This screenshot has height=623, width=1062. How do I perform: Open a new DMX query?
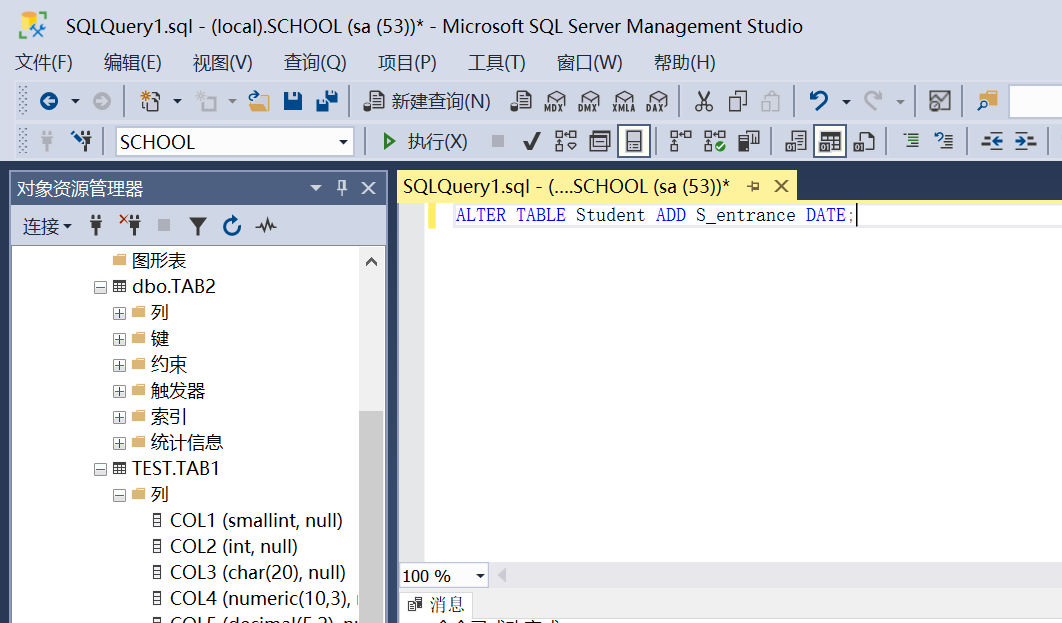coord(589,102)
